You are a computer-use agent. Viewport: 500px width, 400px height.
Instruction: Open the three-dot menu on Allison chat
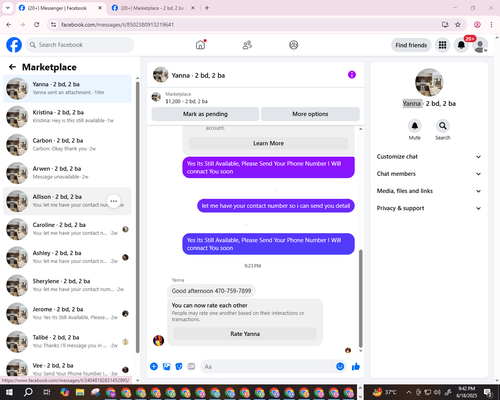pyautogui.click(x=114, y=201)
